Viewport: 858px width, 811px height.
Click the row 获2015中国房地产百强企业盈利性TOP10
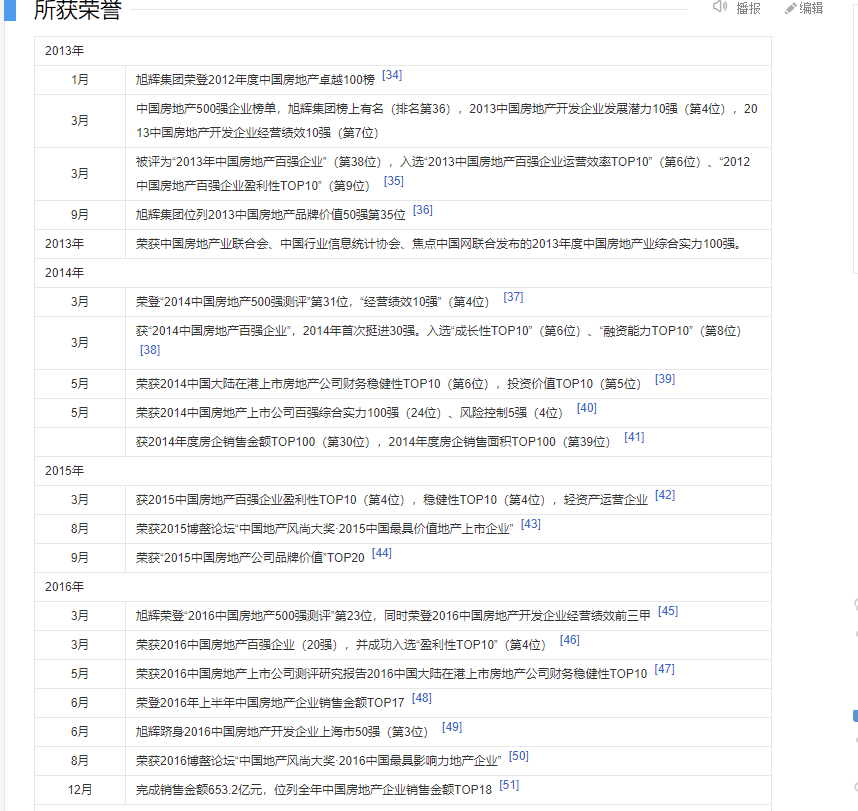[x=403, y=500]
